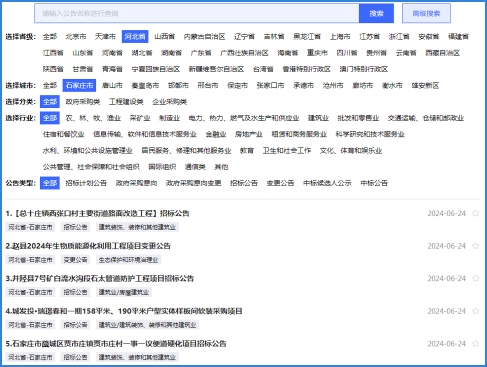This screenshot has height=367, width=487.
Task: Filter by 政府采购意向 type
Action: (136, 183)
